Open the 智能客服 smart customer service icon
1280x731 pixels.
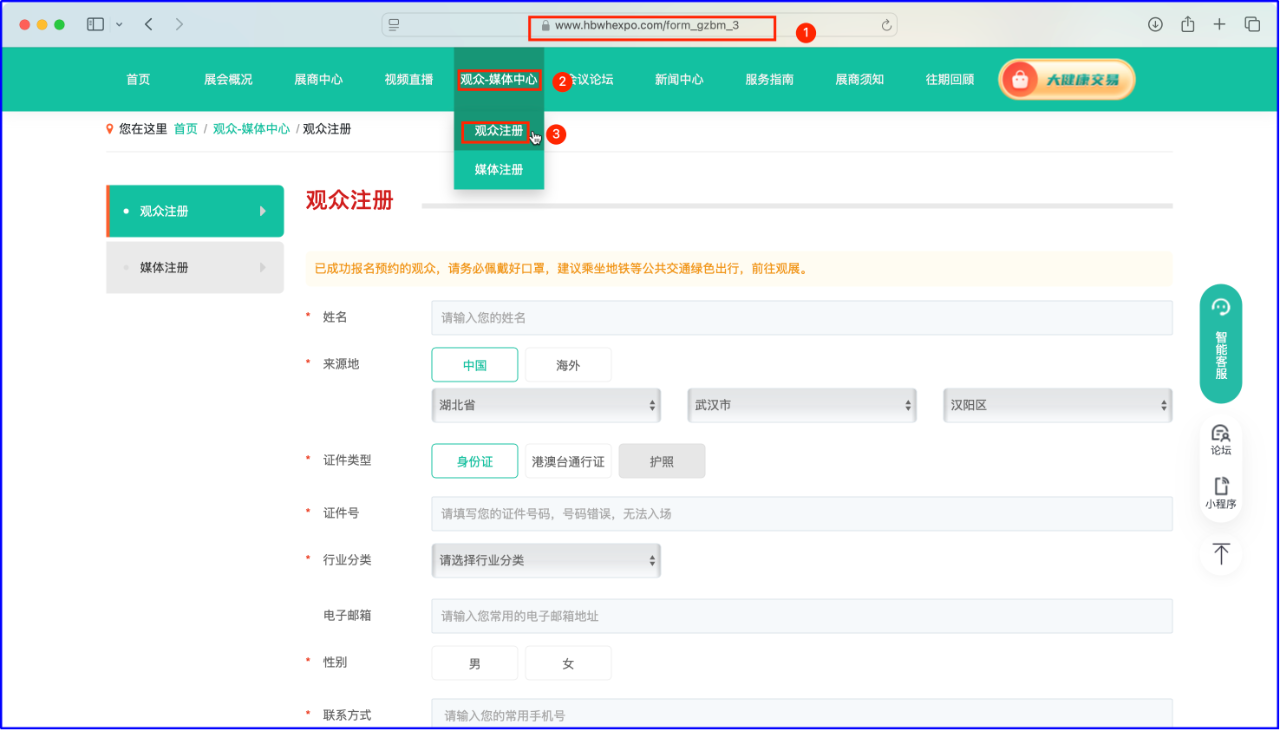pos(1220,343)
